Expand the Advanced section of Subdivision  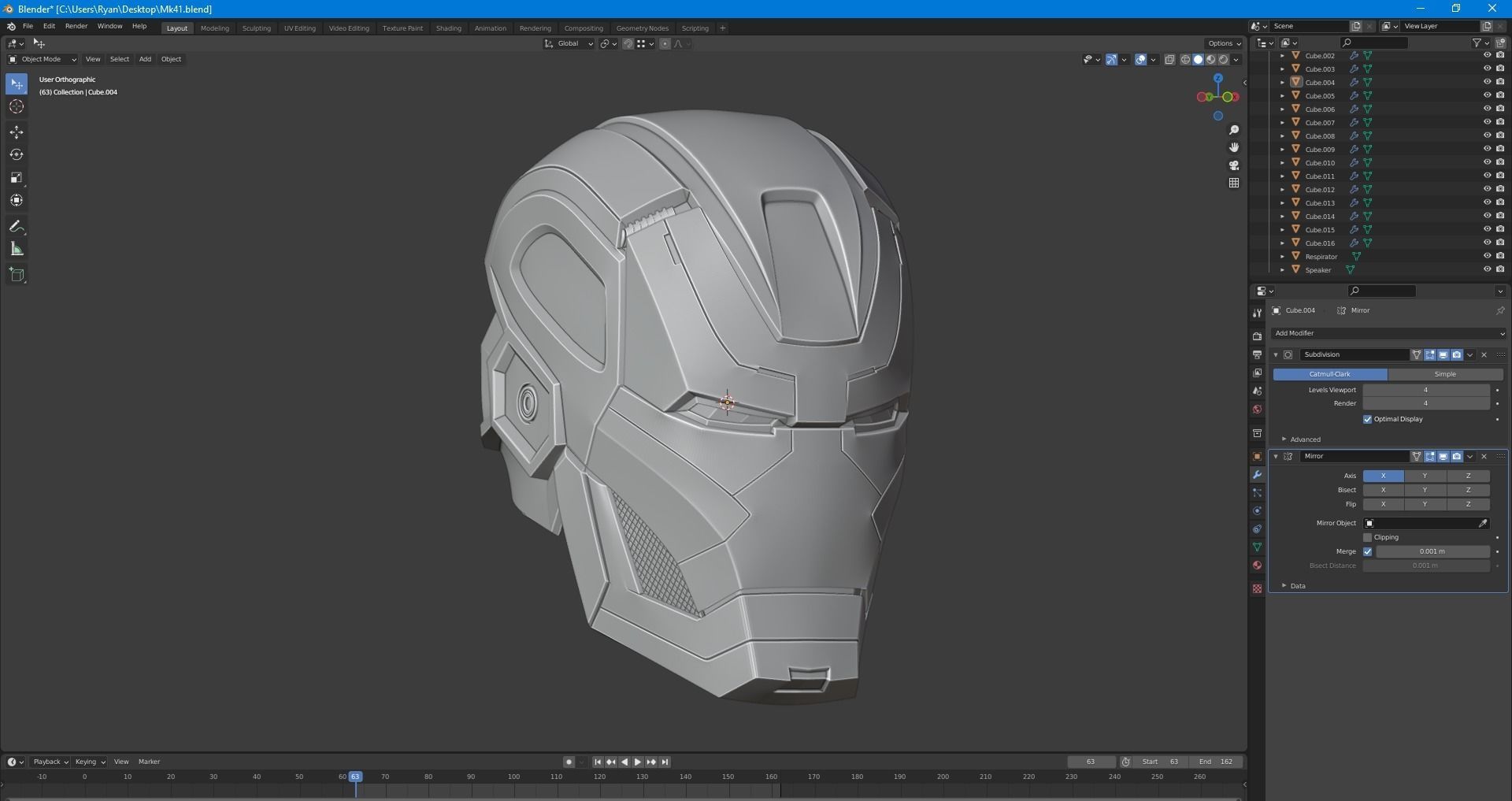pyautogui.click(x=1305, y=439)
